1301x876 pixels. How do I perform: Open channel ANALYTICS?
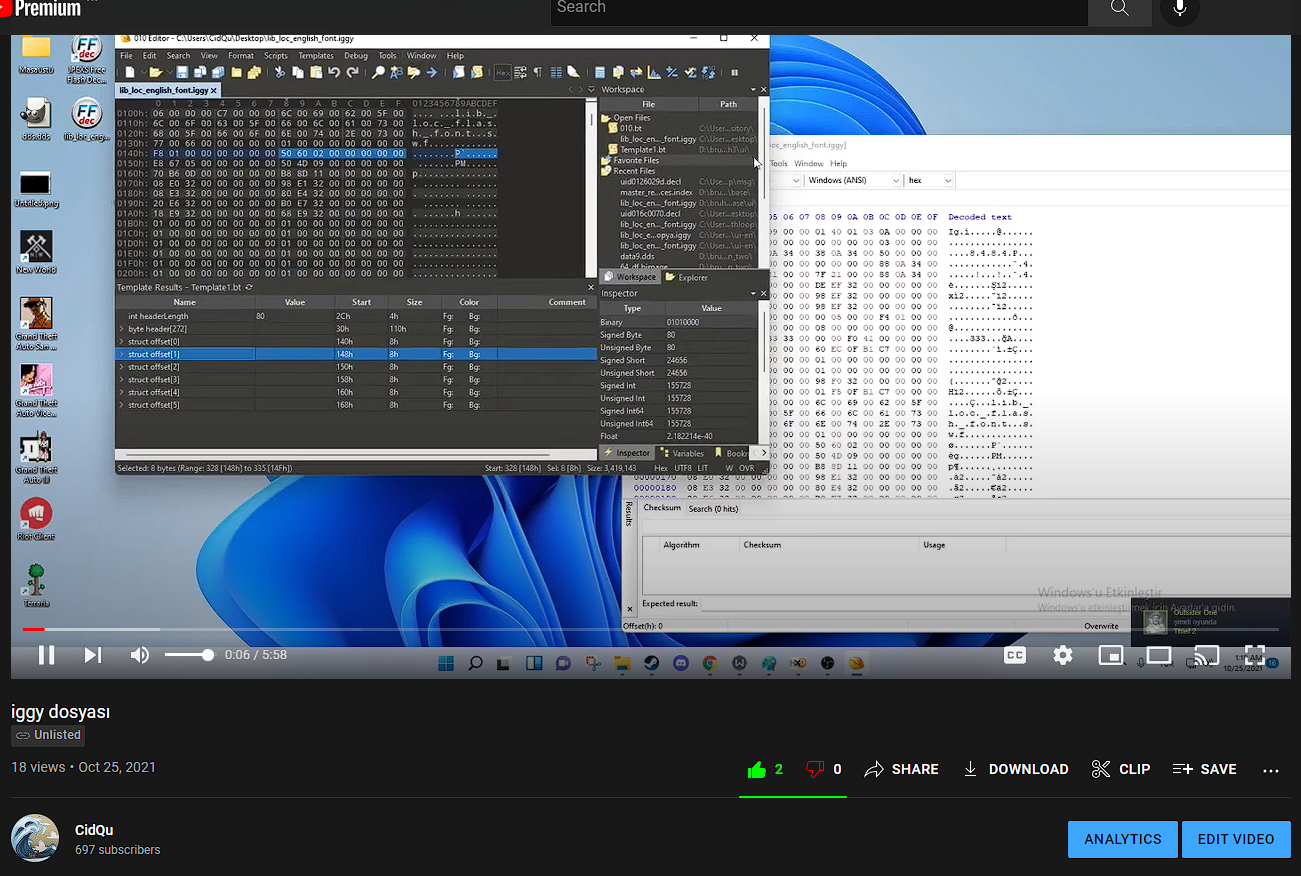(x=1123, y=839)
